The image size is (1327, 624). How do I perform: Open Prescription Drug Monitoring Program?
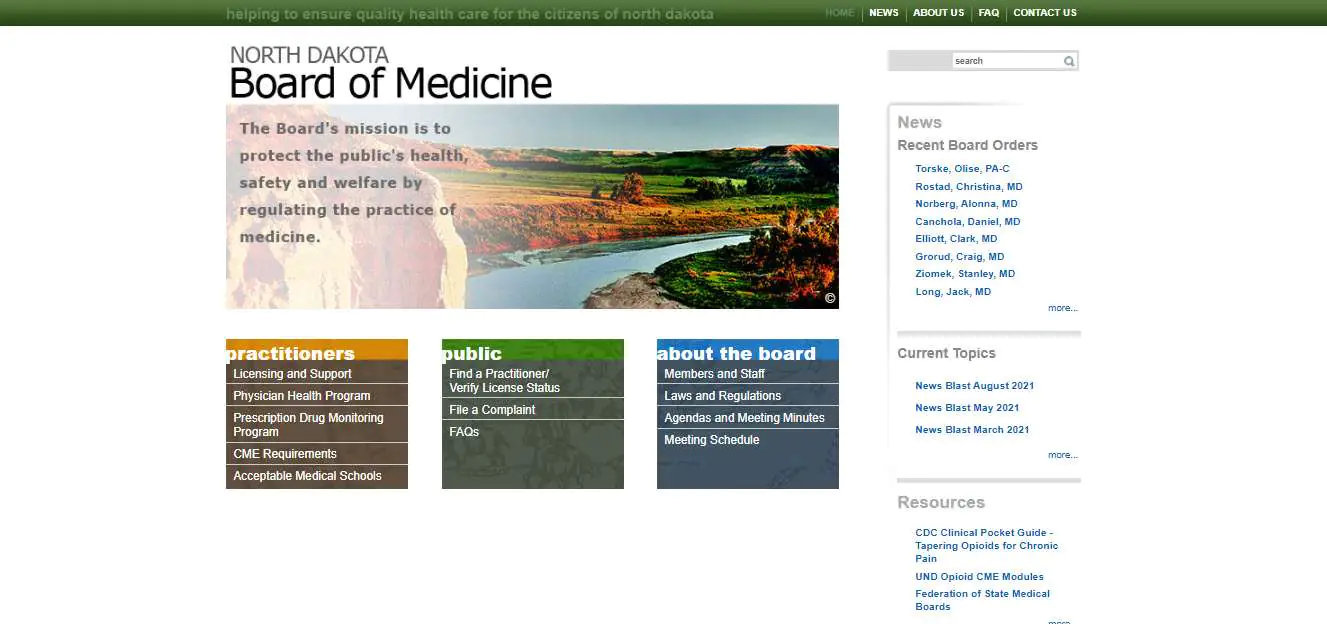[304, 424]
